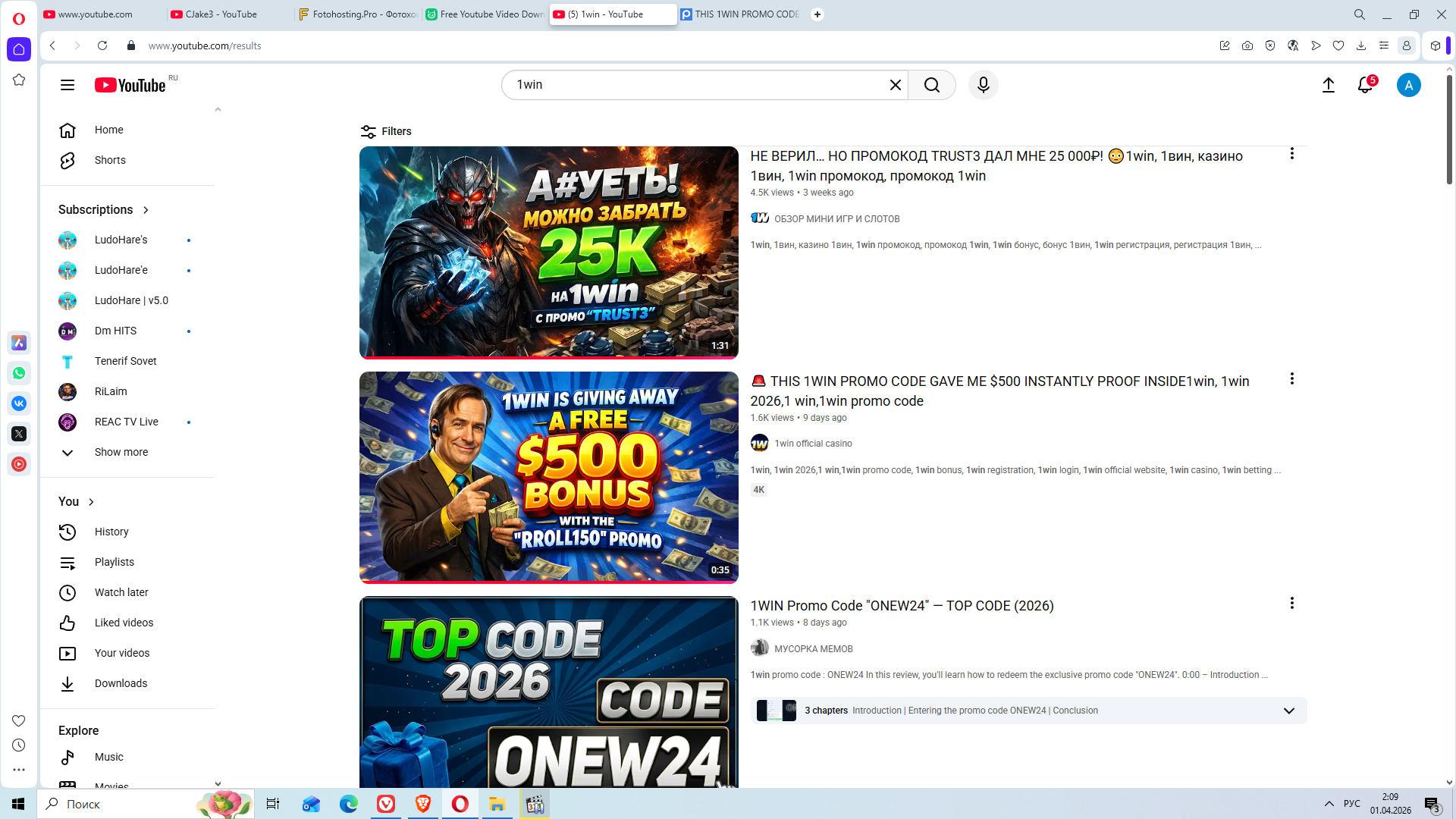Click the search magnifier button
The width and height of the screenshot is (1456, 819).
(931, 85)
